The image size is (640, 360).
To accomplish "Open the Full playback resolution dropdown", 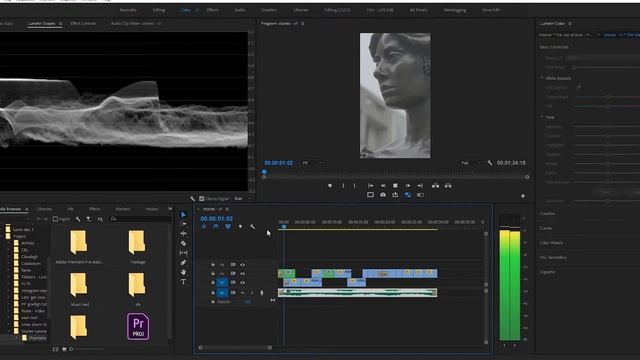I will pyautogui.click(x=471, y=163).
